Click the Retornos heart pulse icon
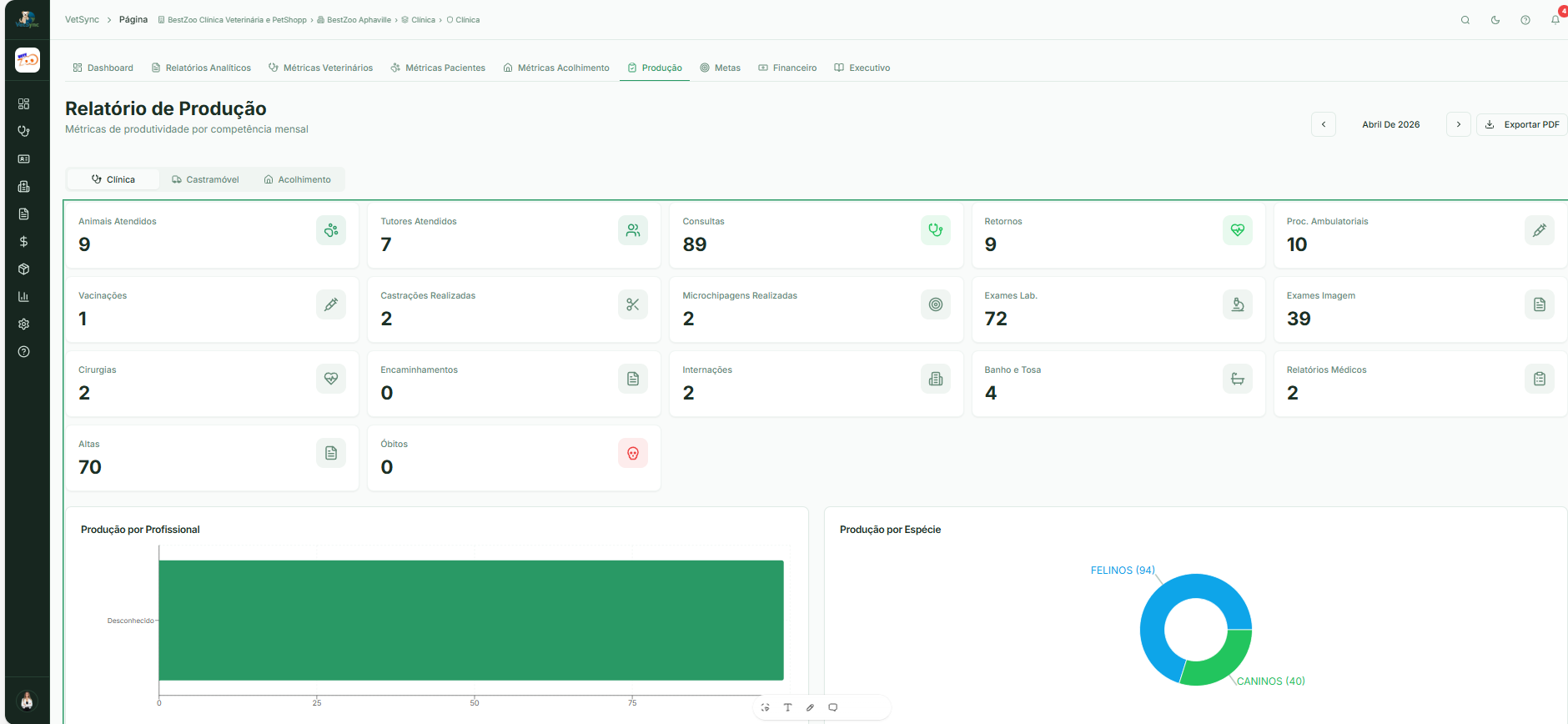The height and width of the screenshot is (724, 1568). coord(1238,230)
